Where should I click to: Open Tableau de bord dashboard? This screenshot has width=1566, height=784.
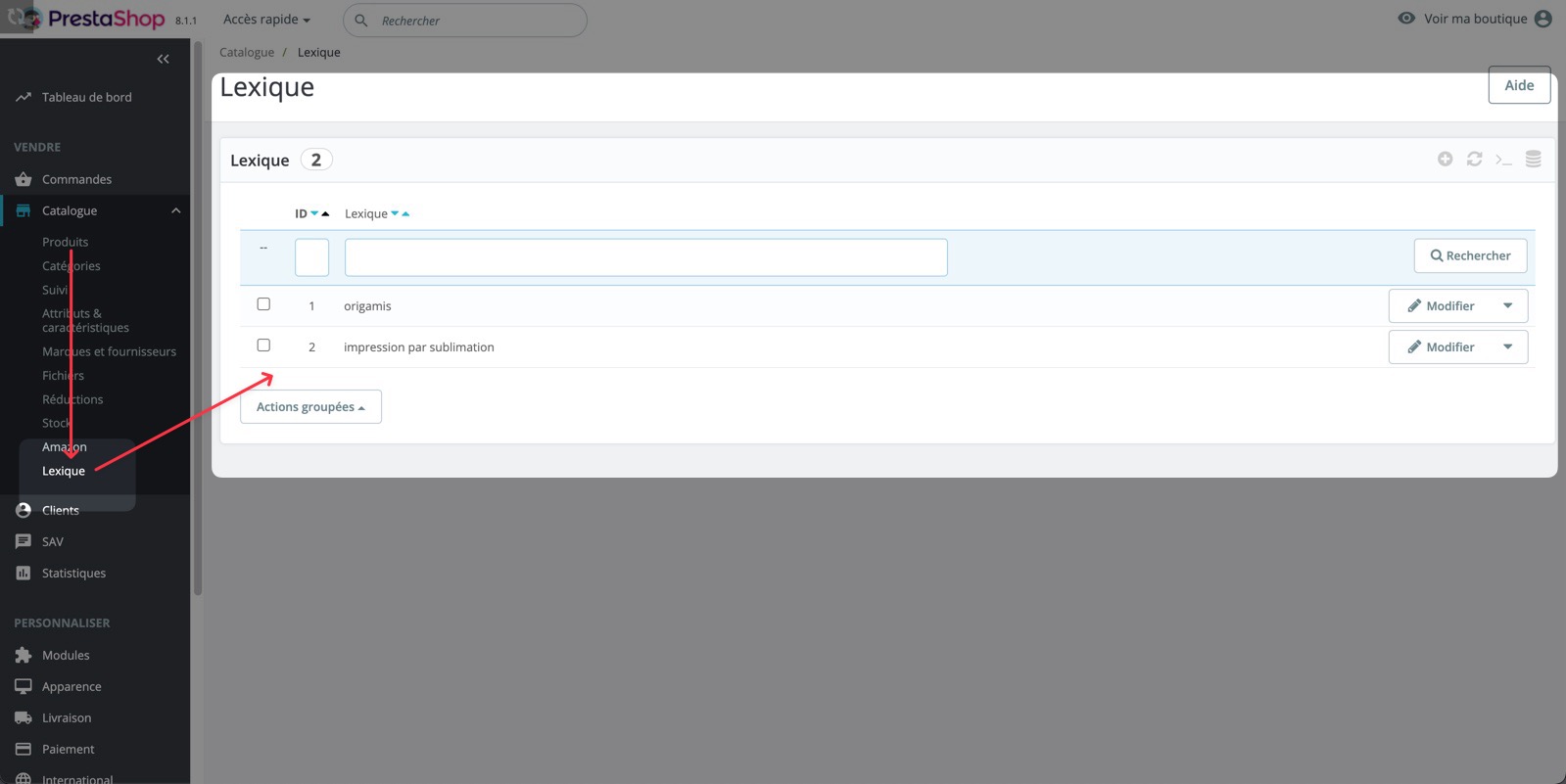point(86,97)
